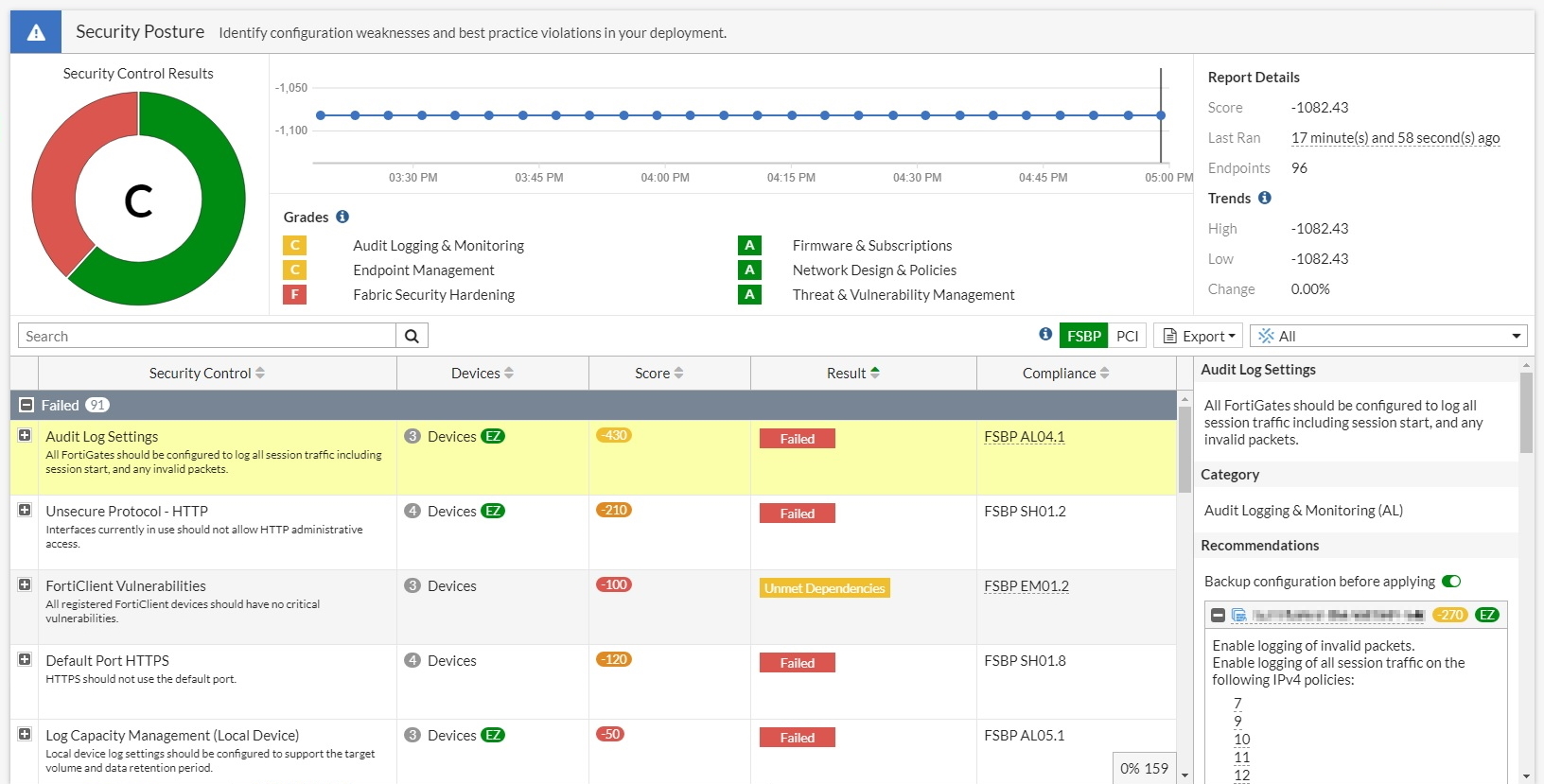The image size is (1544, 784).
Task: Click the device document icon in Recommendations
Action: click(1238, 615)
